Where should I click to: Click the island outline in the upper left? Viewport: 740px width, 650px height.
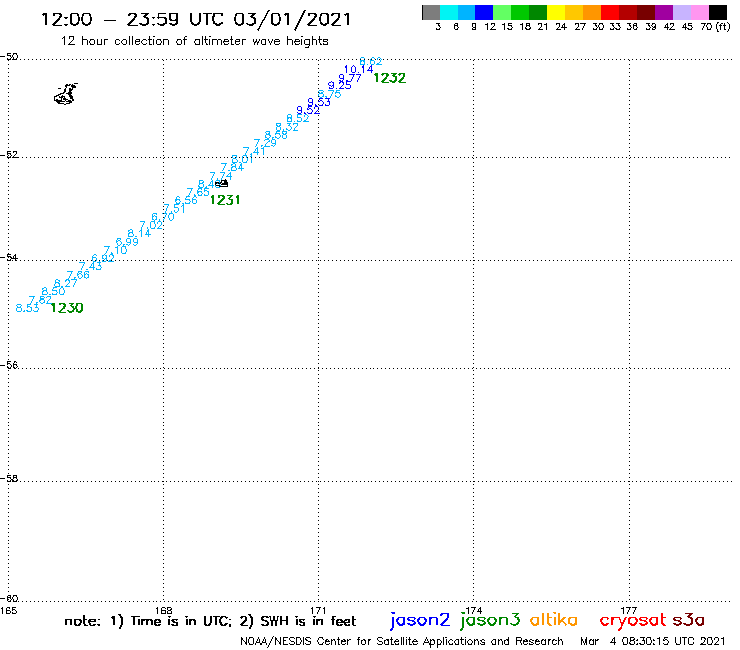click(66, 93)
